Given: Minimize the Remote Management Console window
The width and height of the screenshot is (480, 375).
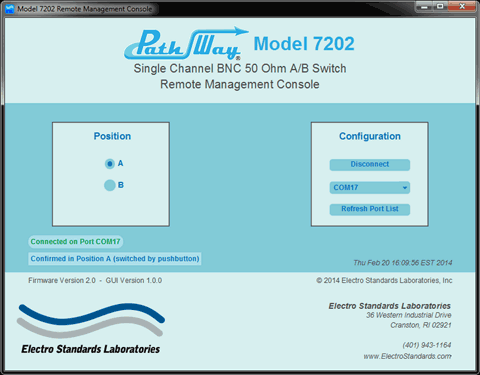Looking at the screenshot, I should tap(424, 6).
